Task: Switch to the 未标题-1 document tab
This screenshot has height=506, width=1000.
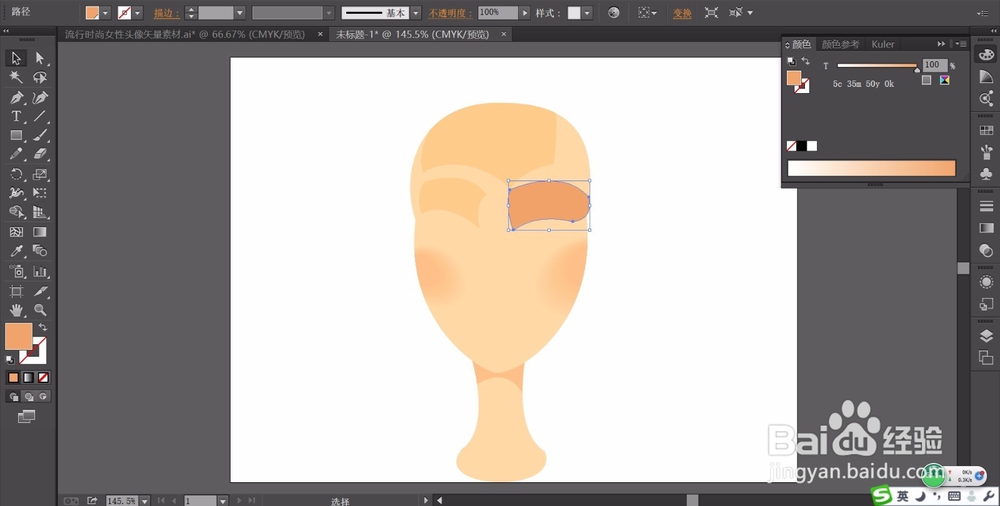Action: click(x=413, y=34)
